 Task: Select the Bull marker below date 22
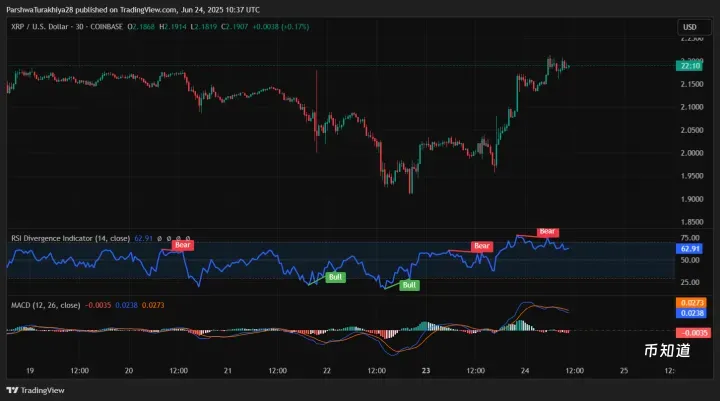[336, 276]
